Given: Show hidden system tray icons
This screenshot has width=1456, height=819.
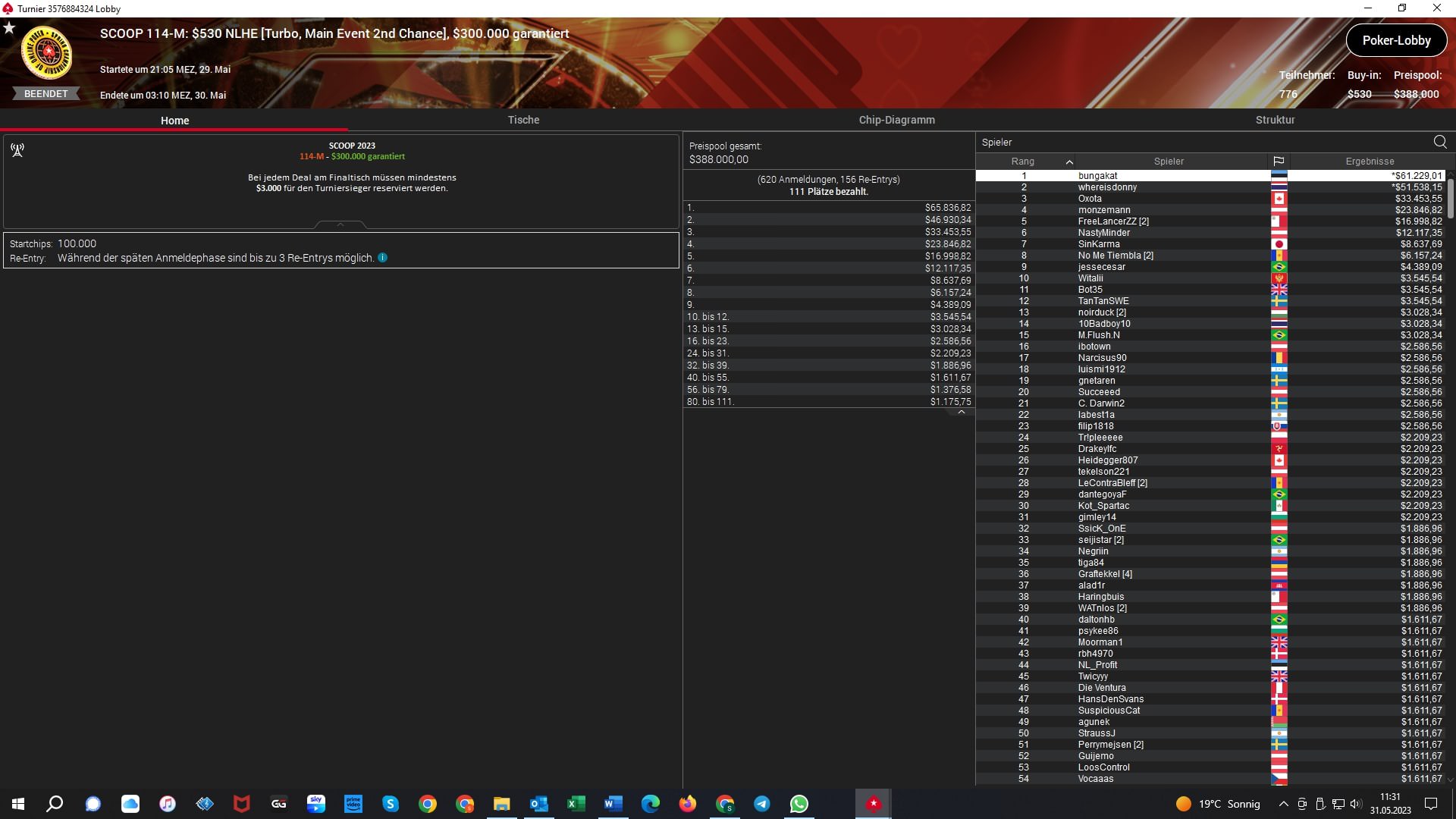Looking at the screenshot, I should [x=1283, y=804].
